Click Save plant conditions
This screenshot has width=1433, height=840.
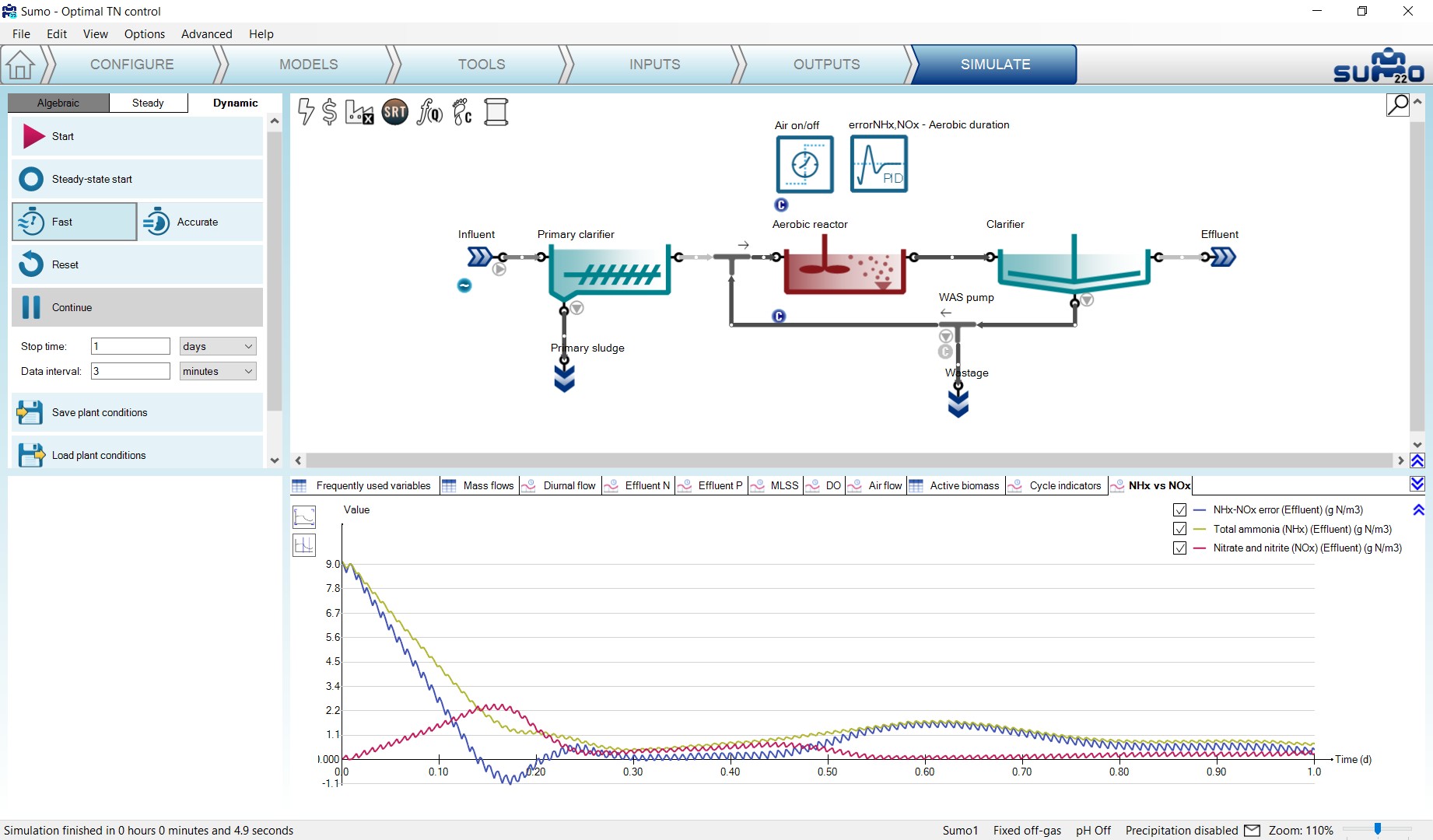[137, 412]
